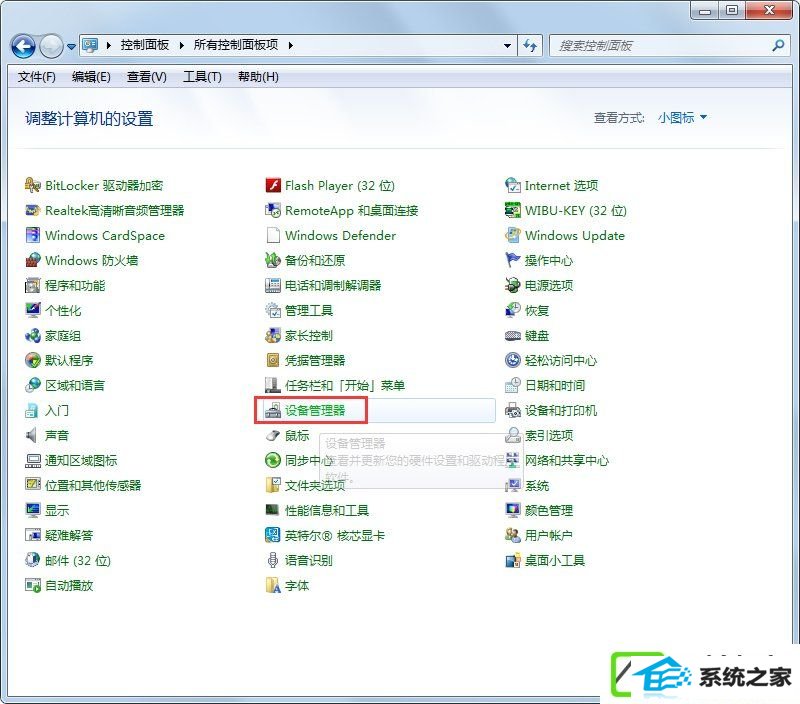This screenshot has width=800, height=704.
Task: Click the Internet 选项 icon
Action: (x=513, y=185)
